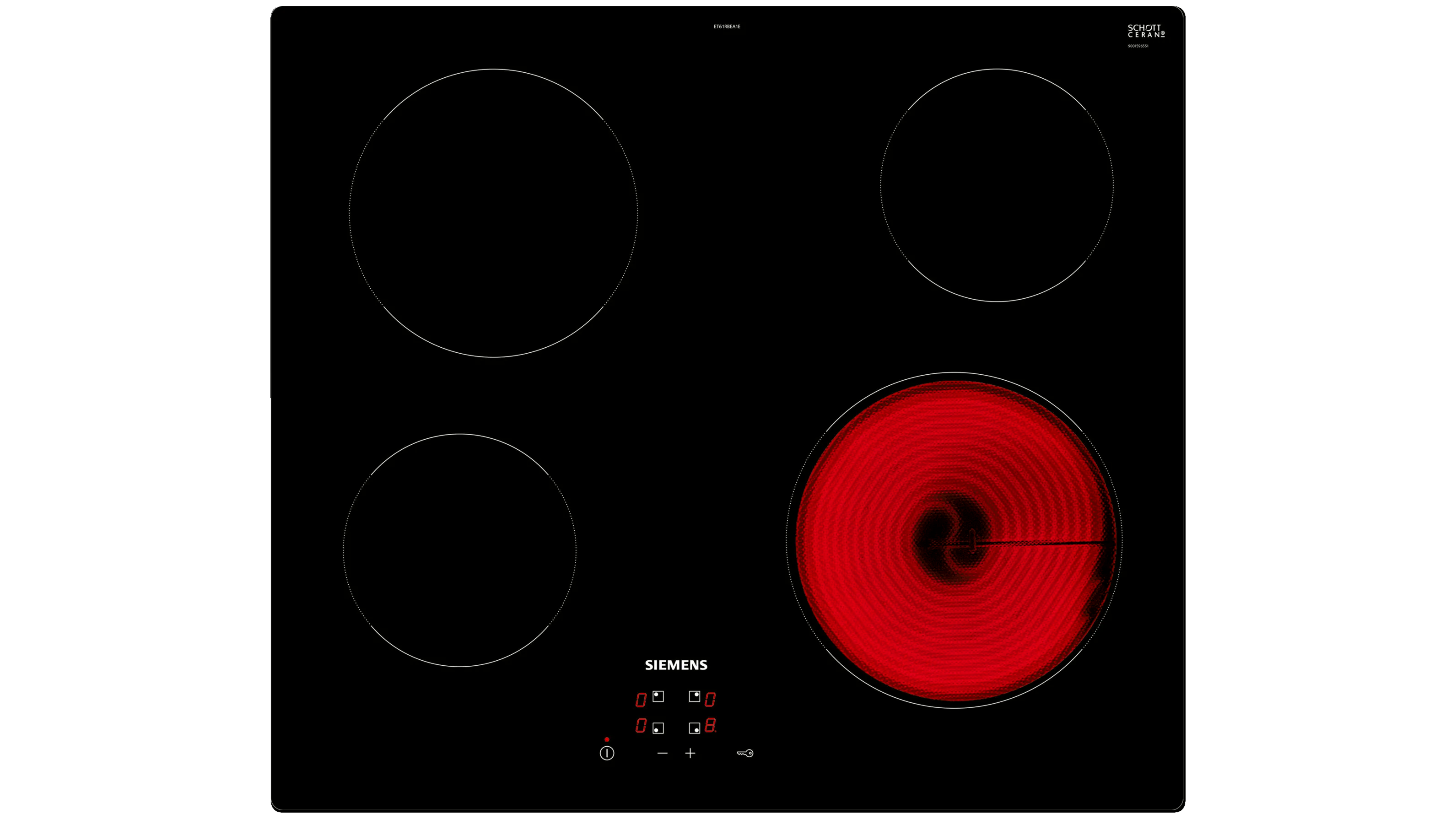
Task: Tap the minus heat setting control
Action: tap(663, 753)
